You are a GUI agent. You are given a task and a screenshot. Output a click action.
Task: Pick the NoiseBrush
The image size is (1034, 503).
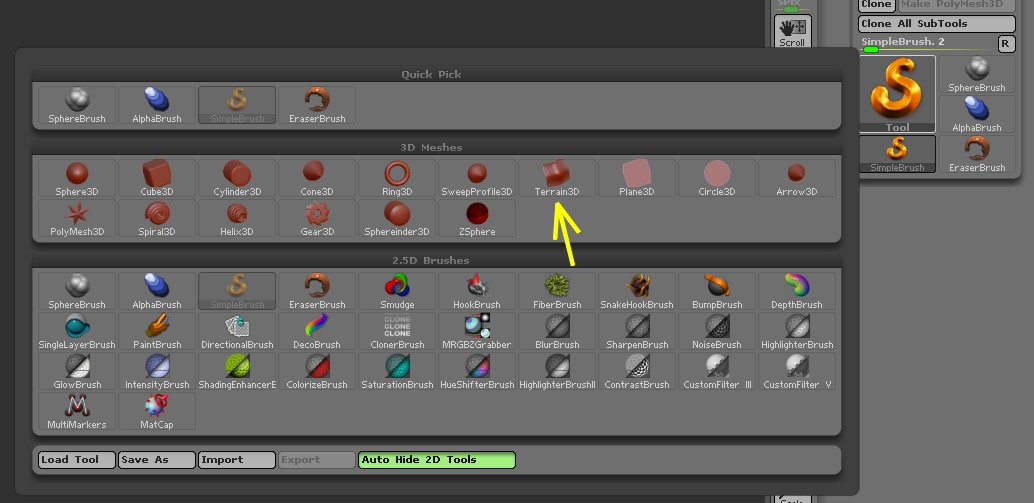[x=717, y=332]
